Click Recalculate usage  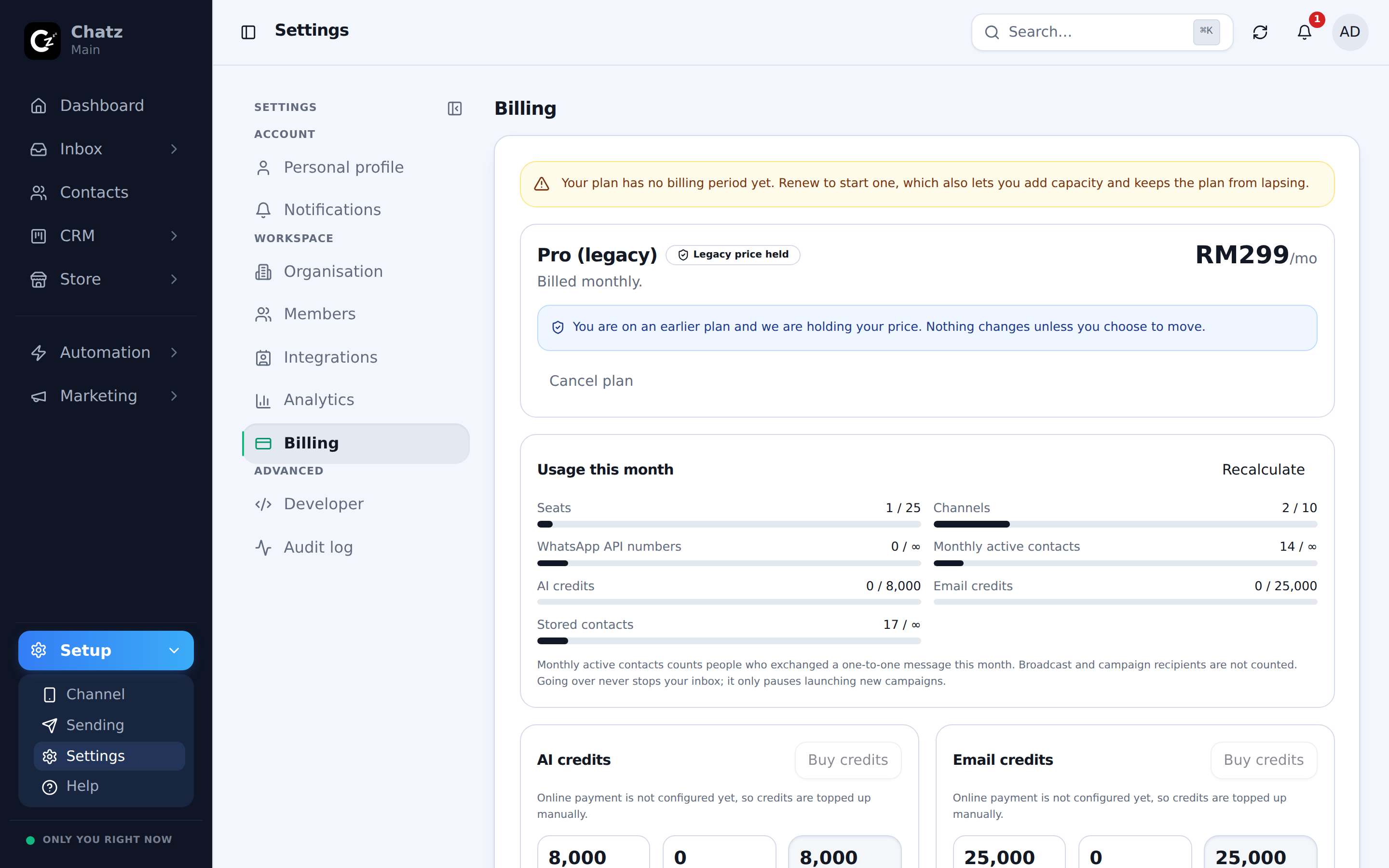[x=1263, y=469]
